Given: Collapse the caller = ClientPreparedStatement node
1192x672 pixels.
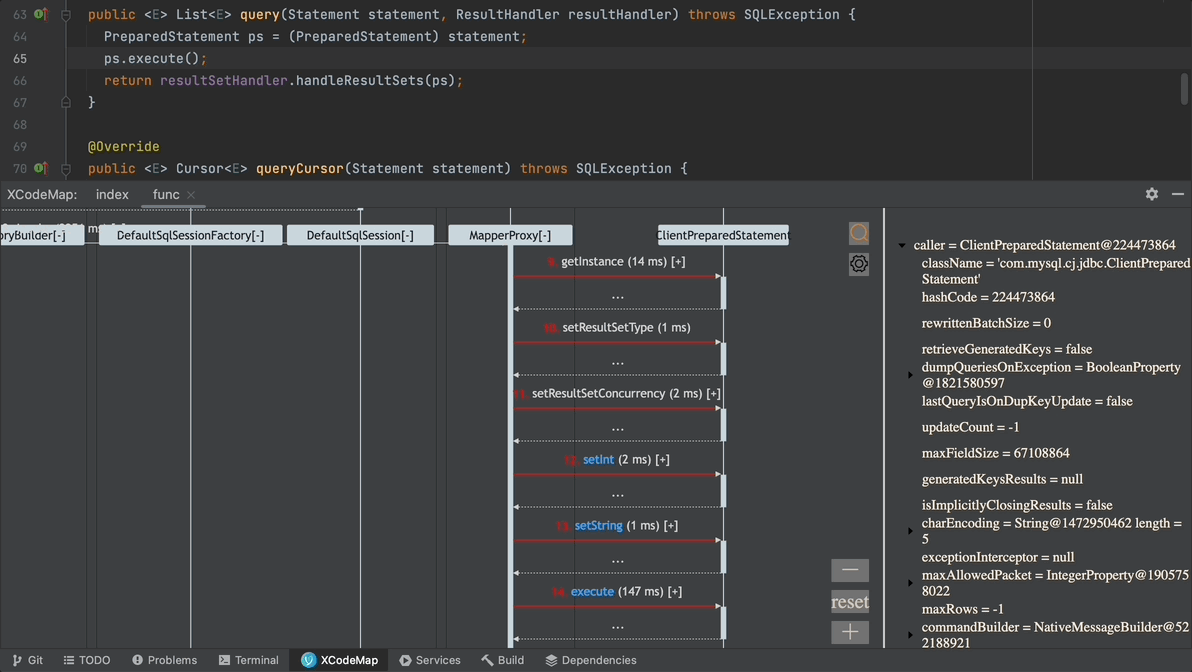Looking at the screenshot, I should pyautogui.click(x=902, y=246).
